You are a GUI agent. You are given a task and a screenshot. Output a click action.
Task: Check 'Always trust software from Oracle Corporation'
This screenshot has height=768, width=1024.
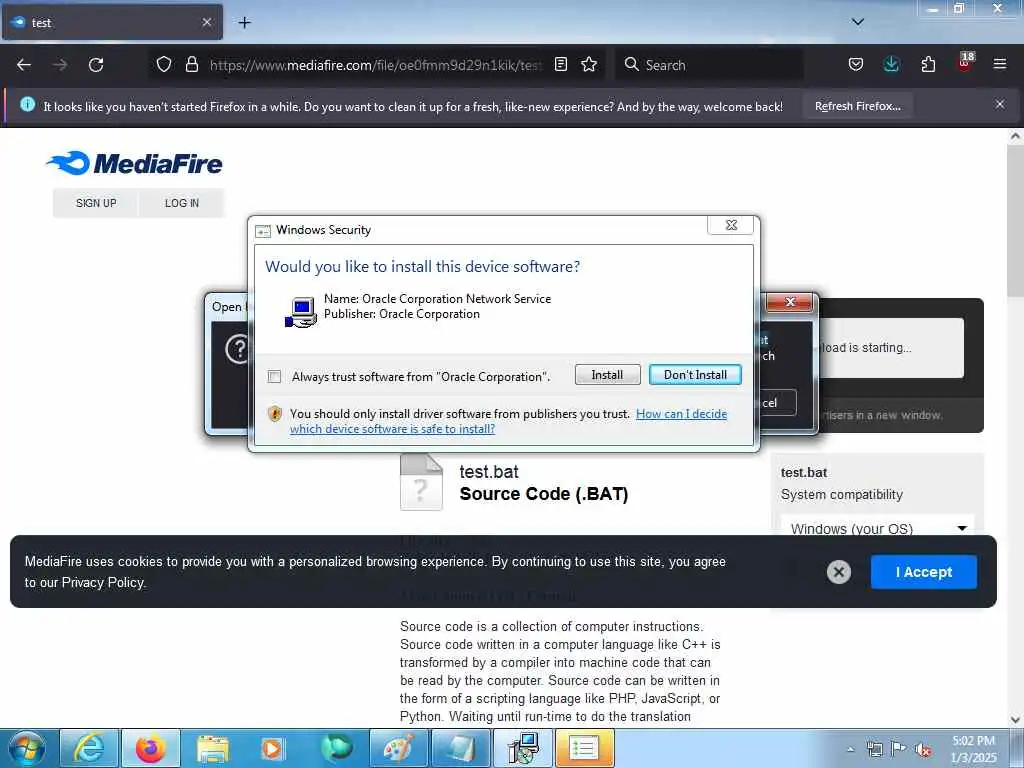coord(274,377)
